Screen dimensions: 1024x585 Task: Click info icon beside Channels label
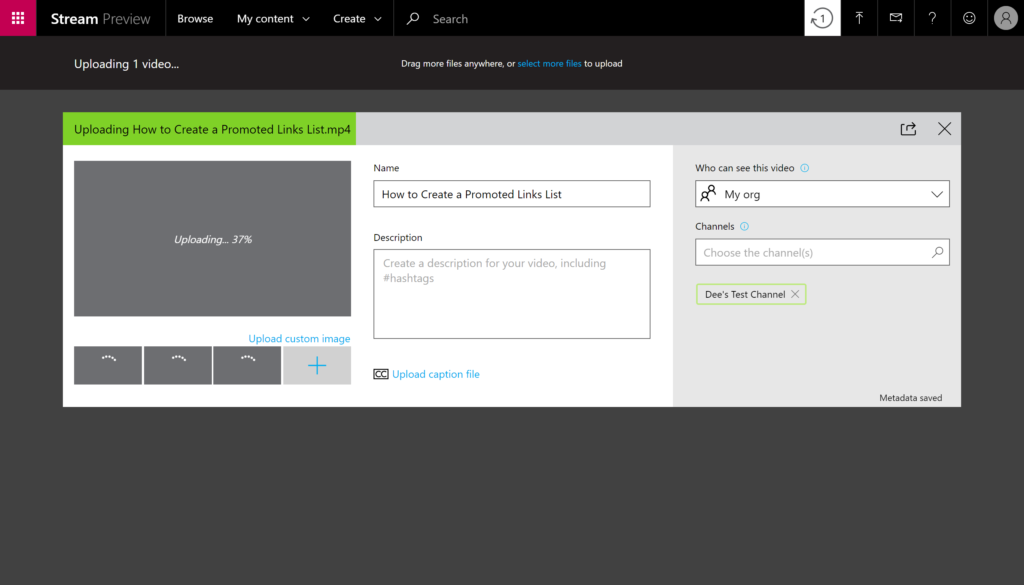coord(744,227)
